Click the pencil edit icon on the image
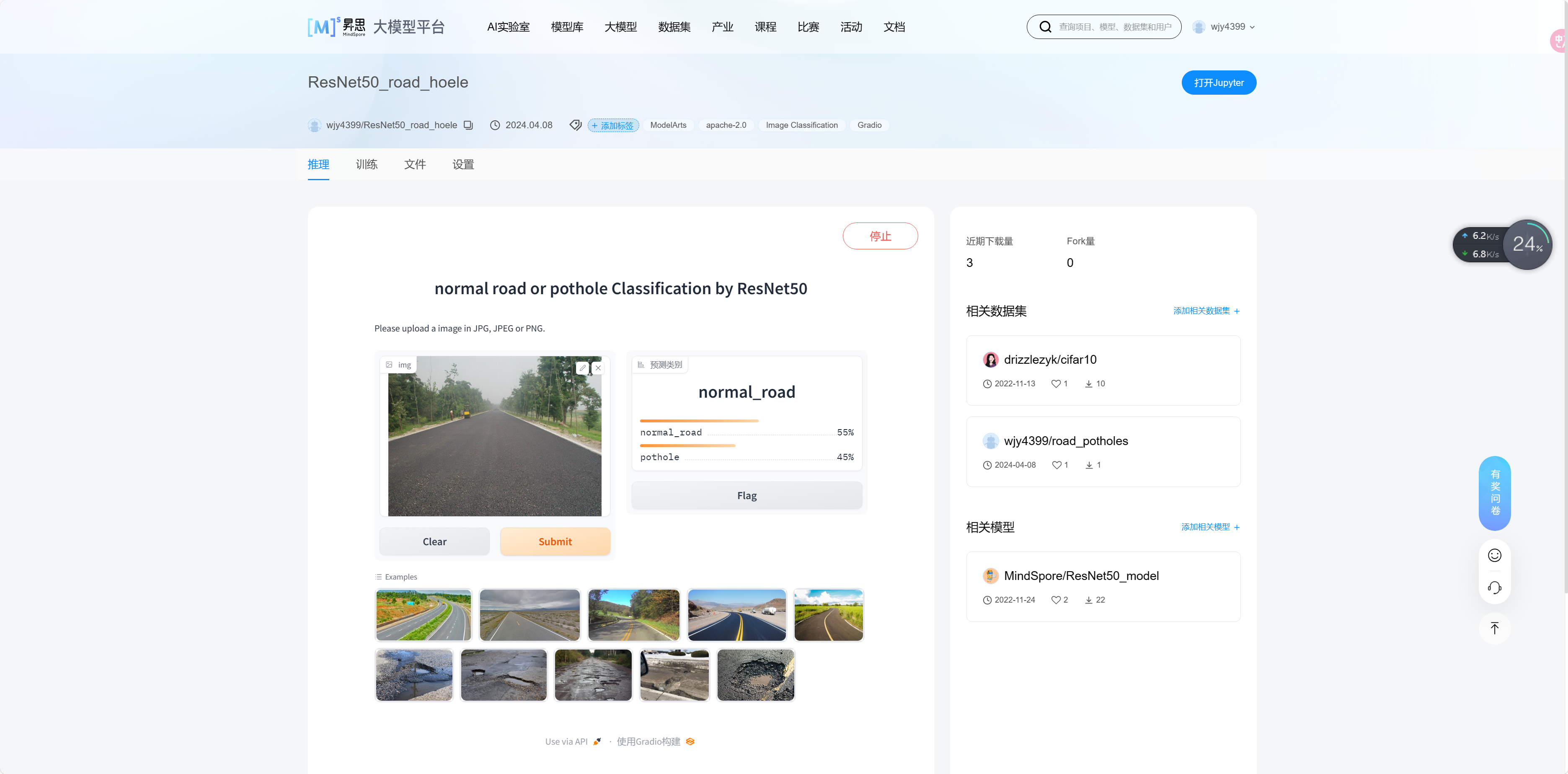 [583, 368]
